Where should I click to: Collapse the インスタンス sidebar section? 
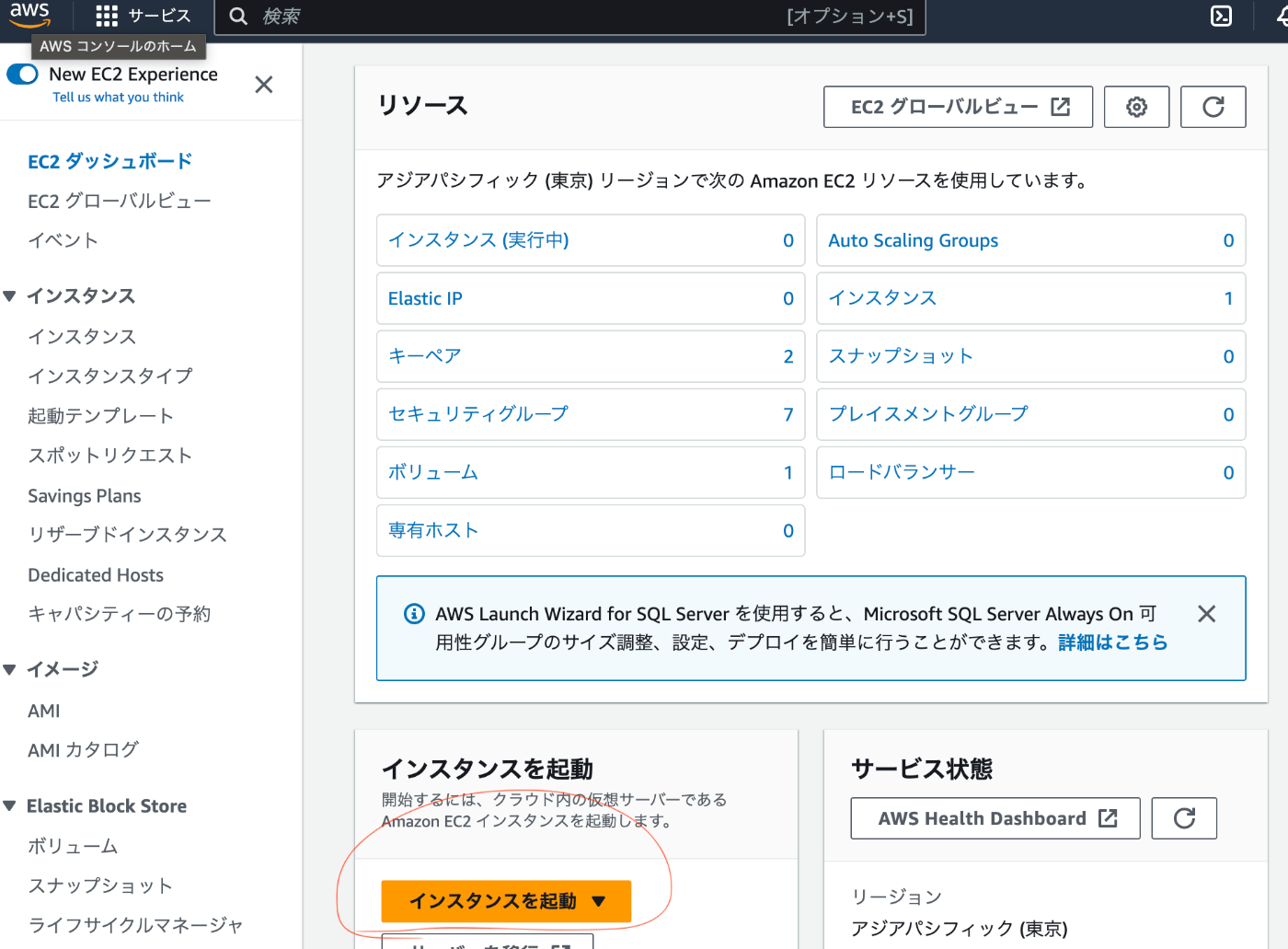tap(9, 296)
